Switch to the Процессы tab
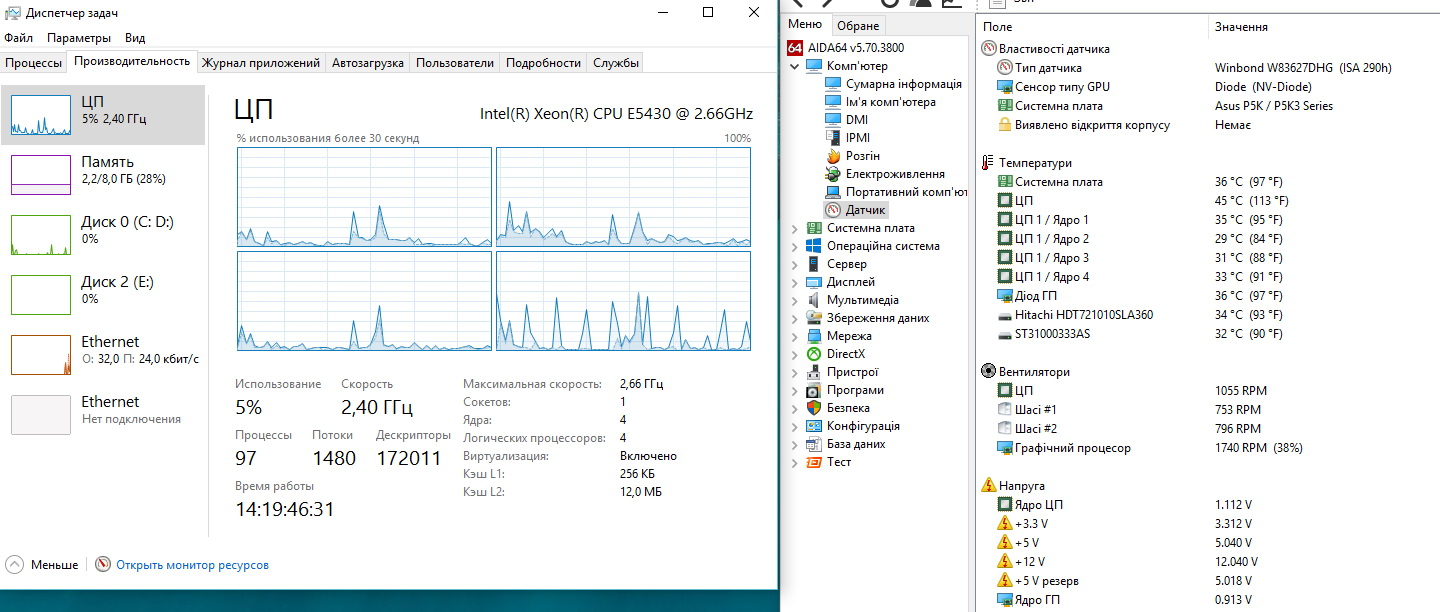1440x612 pixels. 33,63
